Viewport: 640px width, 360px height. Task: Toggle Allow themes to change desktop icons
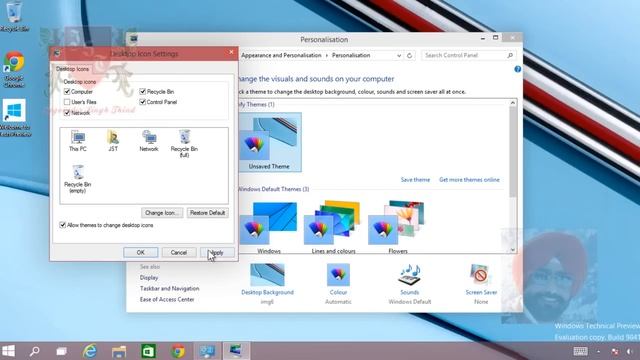[62, 225]
